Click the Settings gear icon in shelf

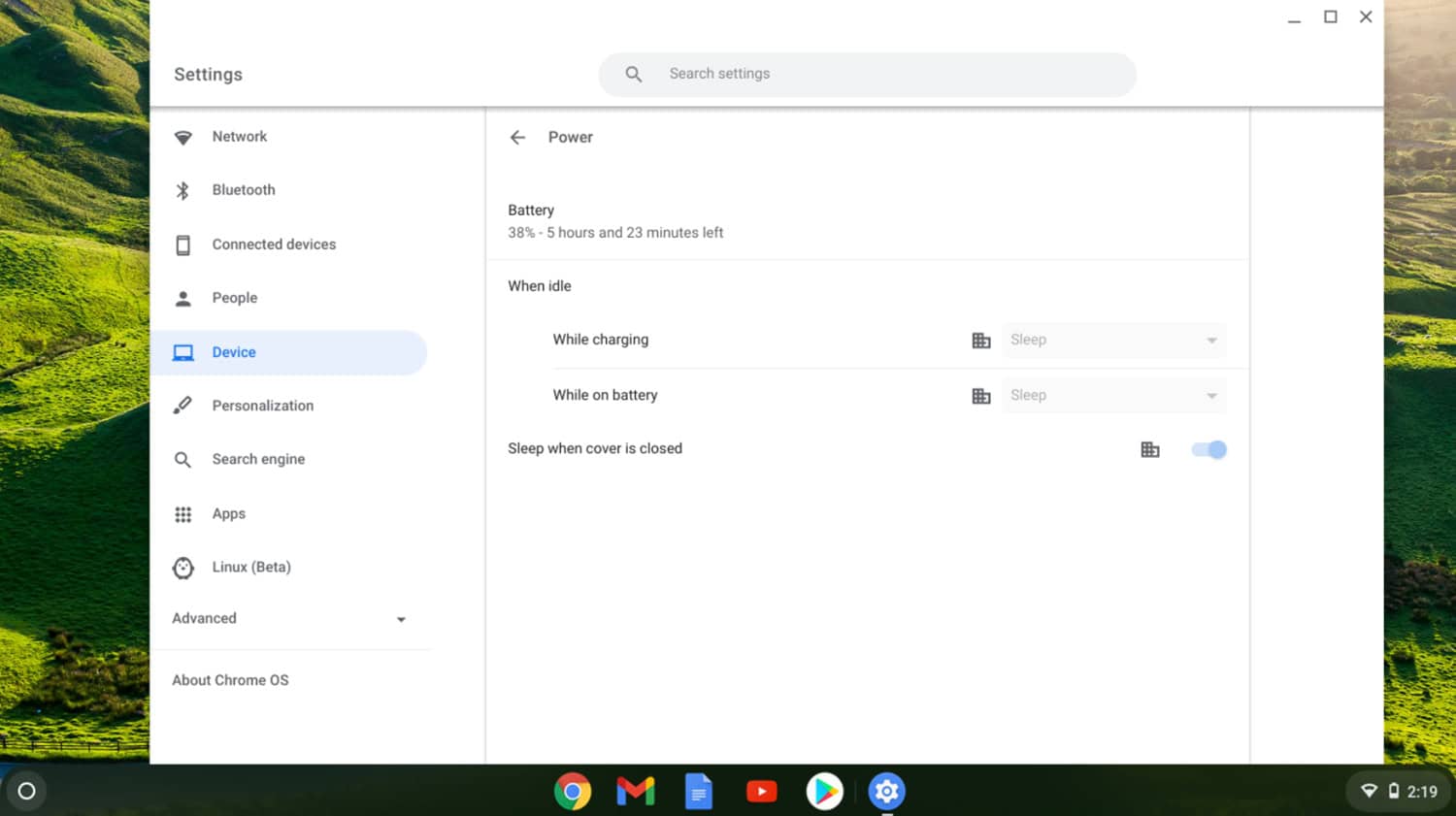(x=887, y=792)
